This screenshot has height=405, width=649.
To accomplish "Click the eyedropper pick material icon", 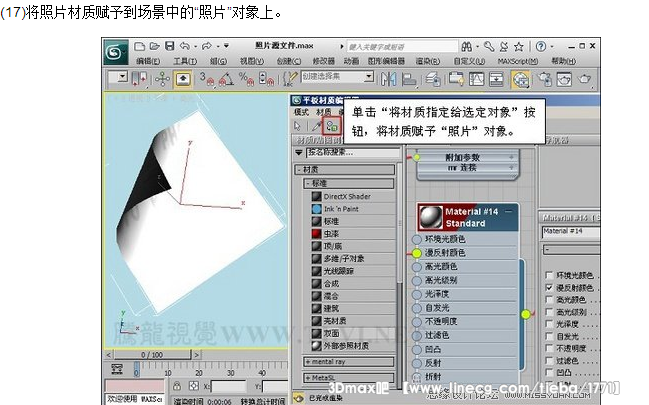I will (317, 126).
